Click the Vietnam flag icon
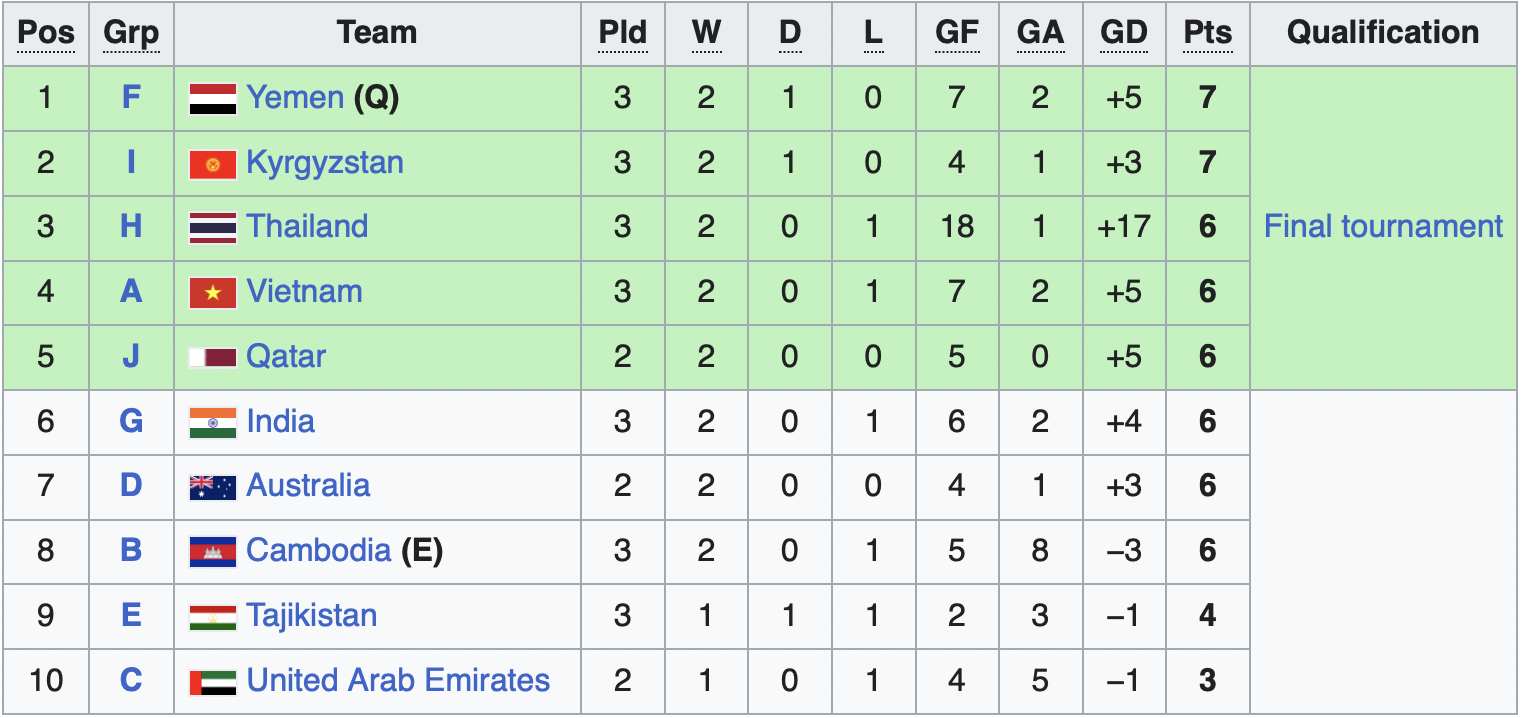 (213, 293)
